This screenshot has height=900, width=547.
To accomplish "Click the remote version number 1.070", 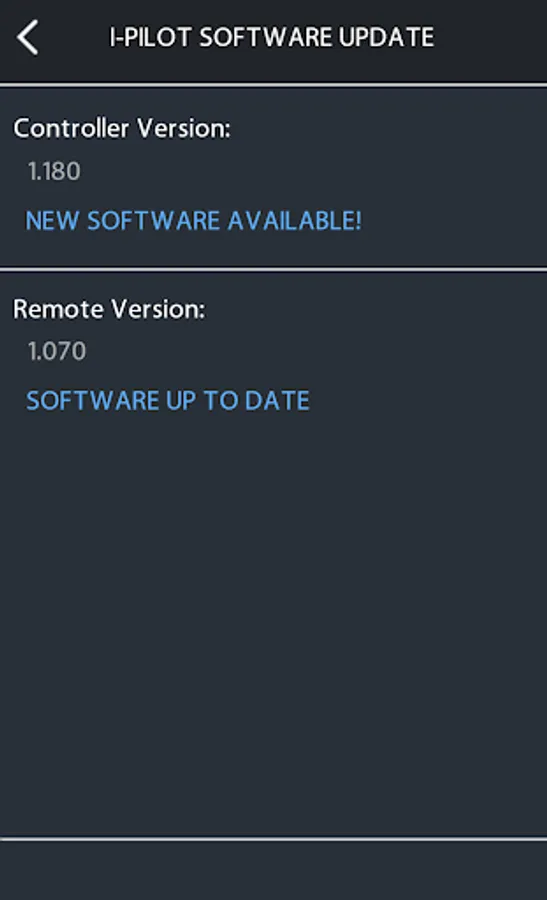I will tap(57, 351).
